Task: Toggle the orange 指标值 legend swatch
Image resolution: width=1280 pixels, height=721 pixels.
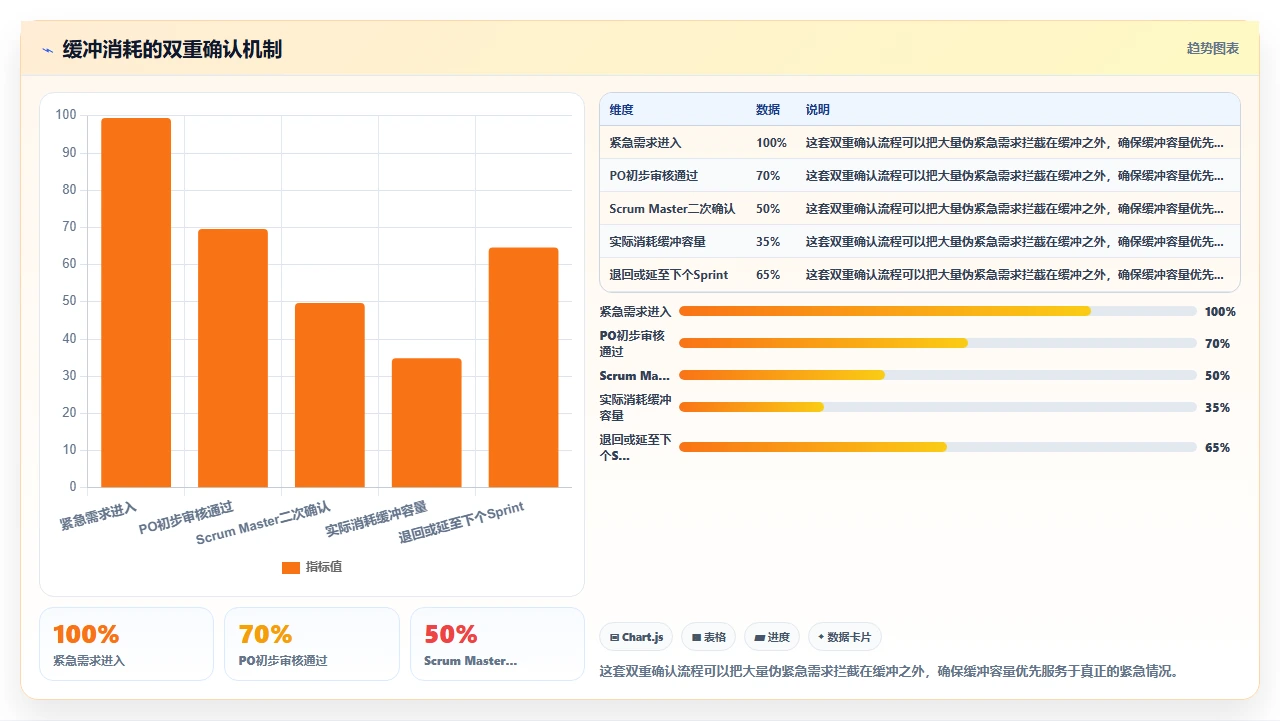Action: (291, 568)
